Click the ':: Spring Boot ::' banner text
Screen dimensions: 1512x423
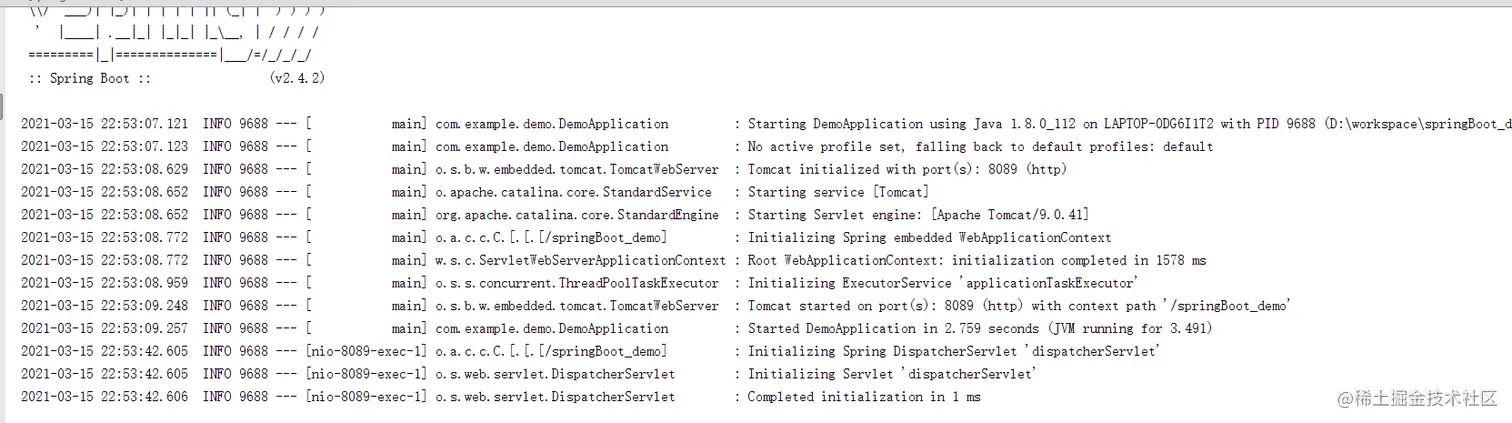click(90, 78)
